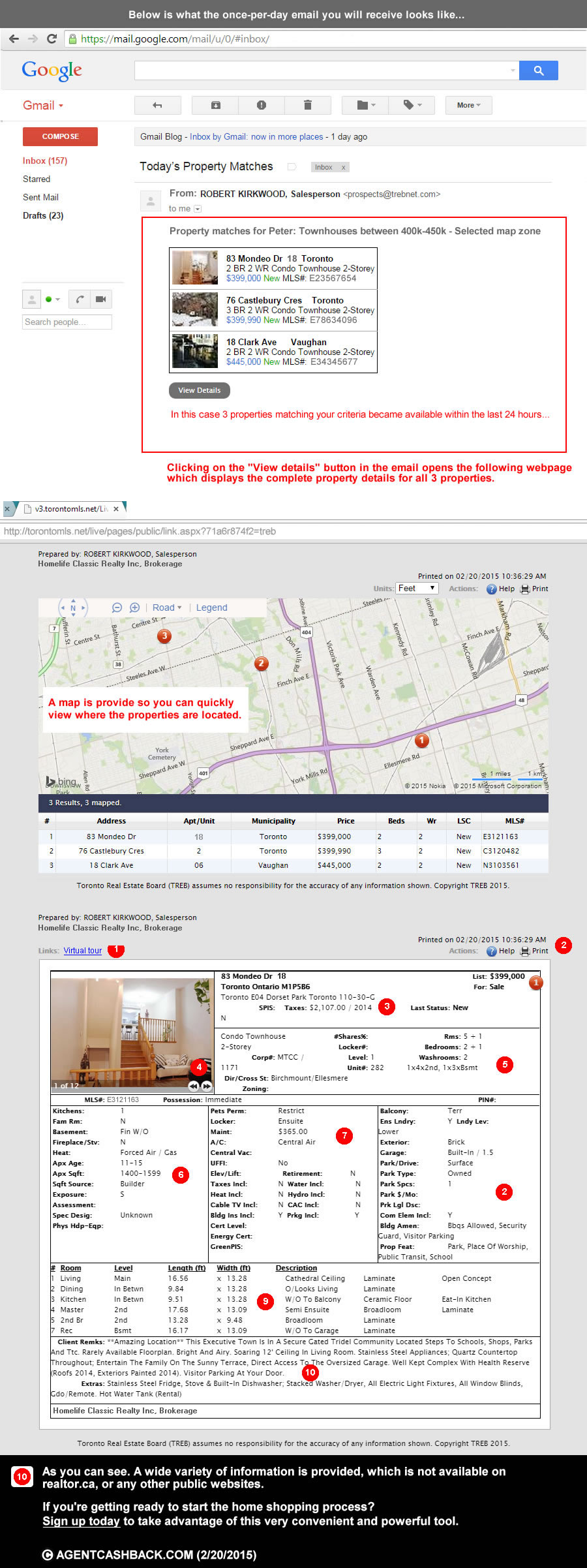Click map pin number 1
The height and width of the screenshot is (1568, 587).
pos(422,740)
